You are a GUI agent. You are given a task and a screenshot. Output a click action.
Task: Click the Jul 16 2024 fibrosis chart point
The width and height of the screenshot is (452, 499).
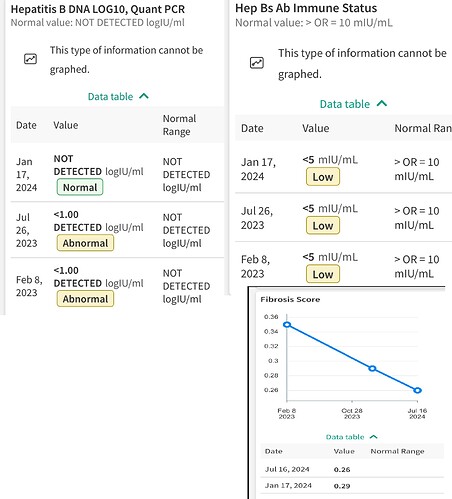[x=417, y=390]
